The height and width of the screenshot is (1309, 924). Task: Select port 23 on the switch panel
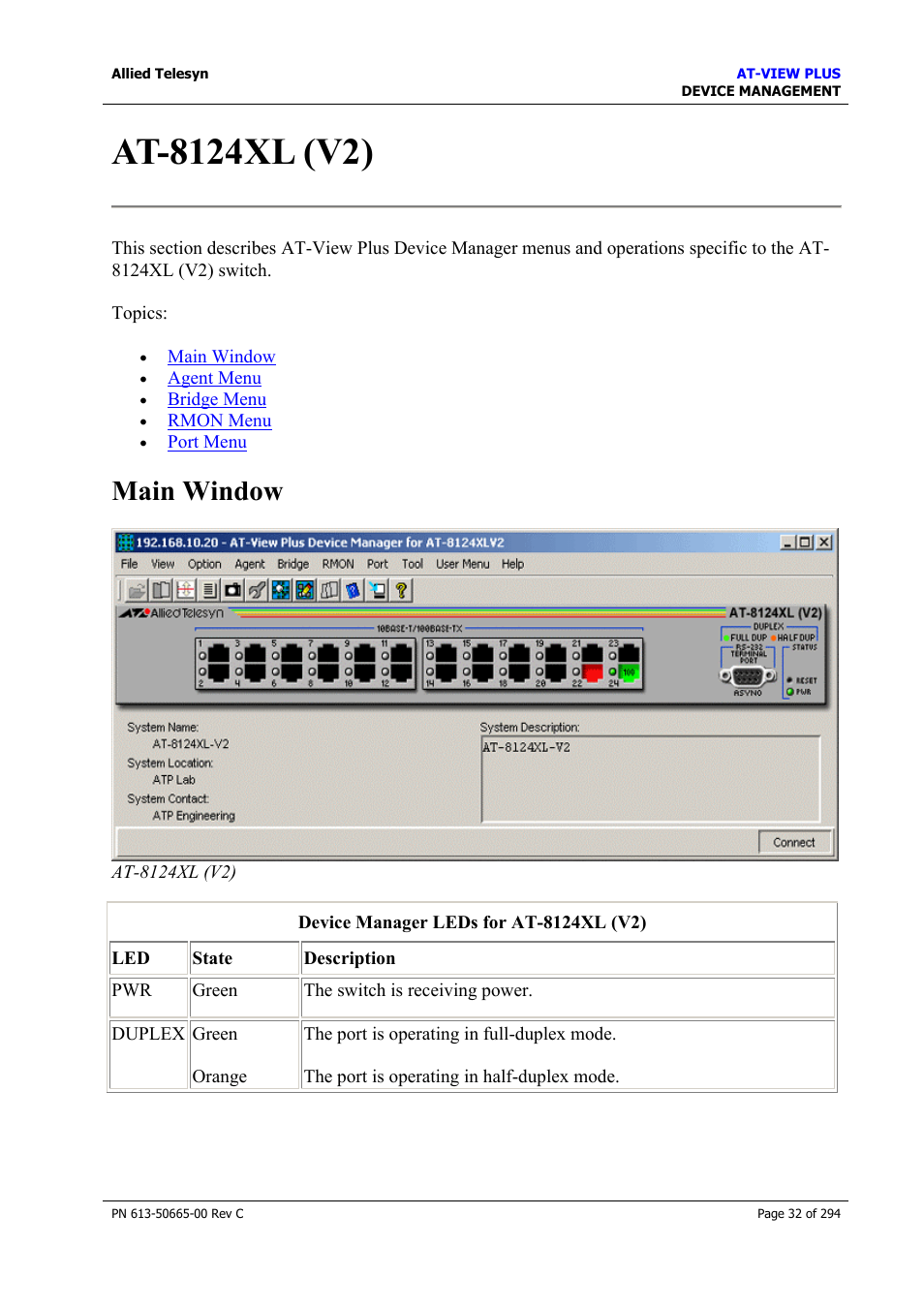[x=629, y=654]
